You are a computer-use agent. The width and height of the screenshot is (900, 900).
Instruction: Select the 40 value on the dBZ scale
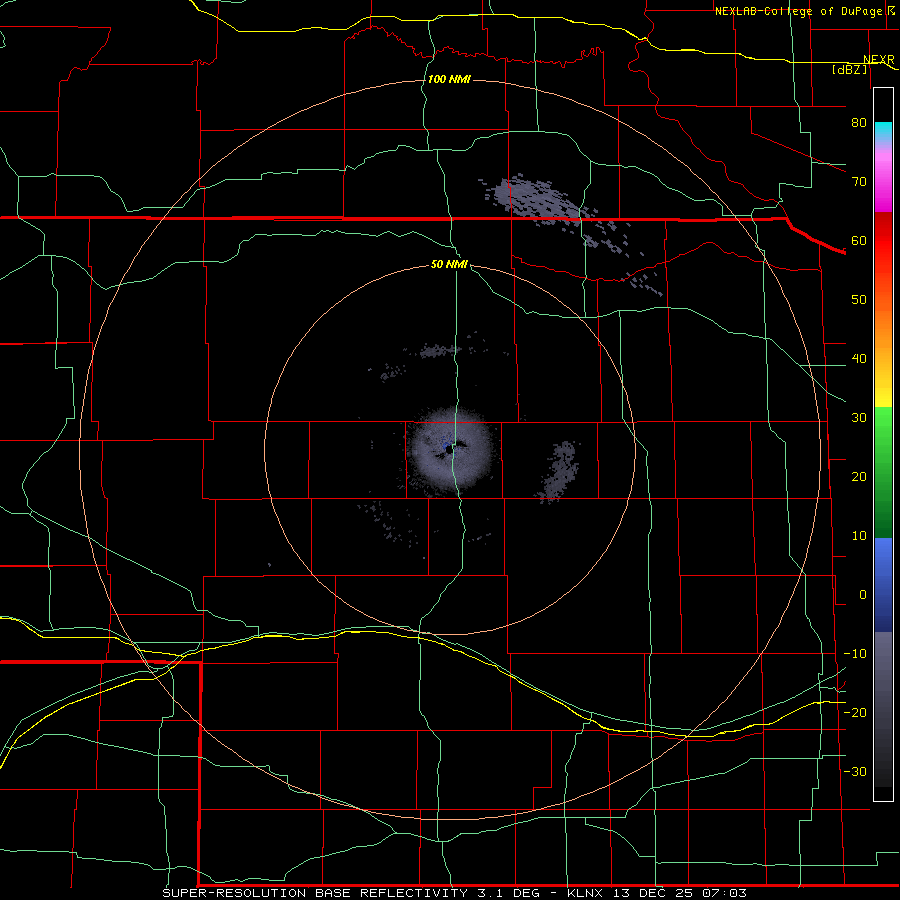[859, 359]
